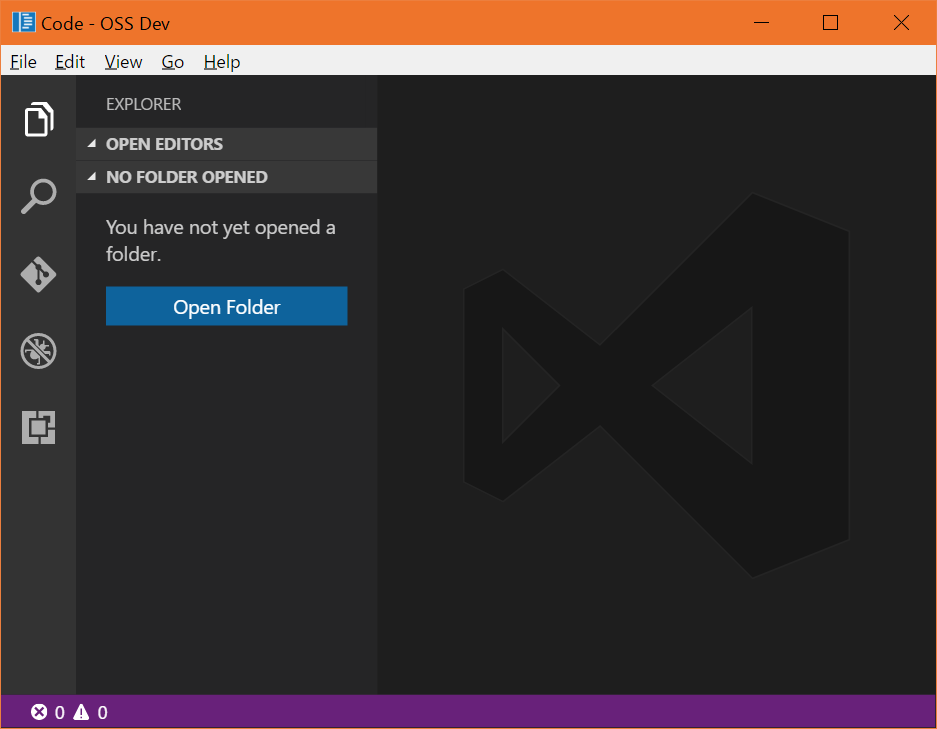Open the Extensions view icon

(x=38, y=427)
